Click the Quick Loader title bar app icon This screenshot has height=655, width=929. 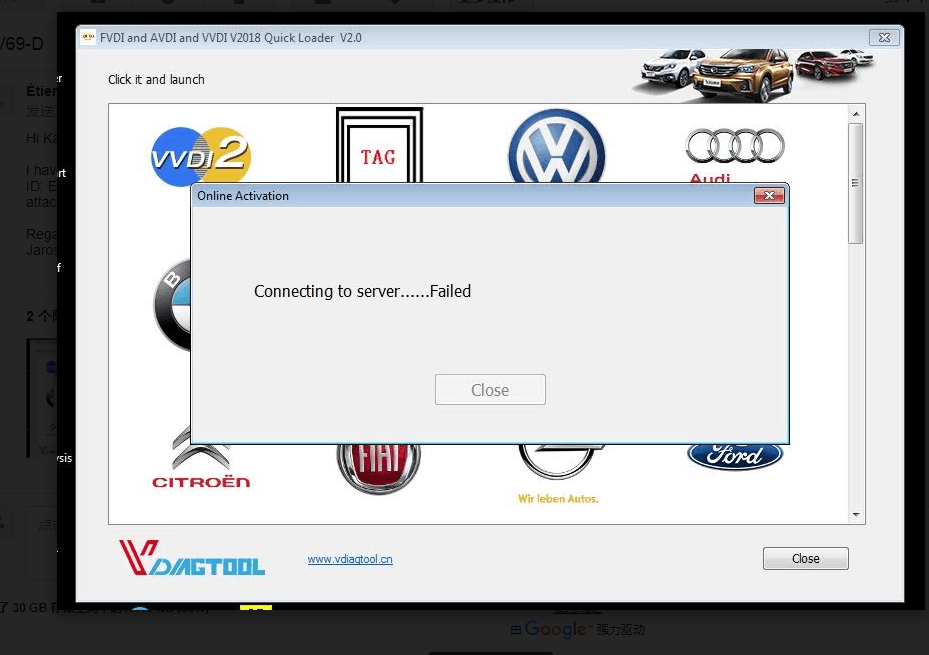[x=88, y=37]
